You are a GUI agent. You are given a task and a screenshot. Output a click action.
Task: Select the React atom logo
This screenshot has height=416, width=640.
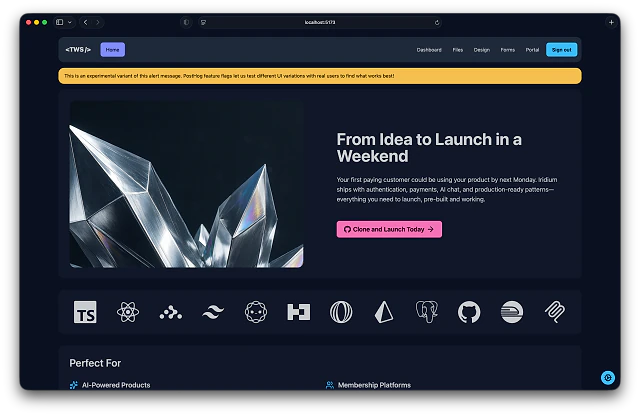point(128,312)
